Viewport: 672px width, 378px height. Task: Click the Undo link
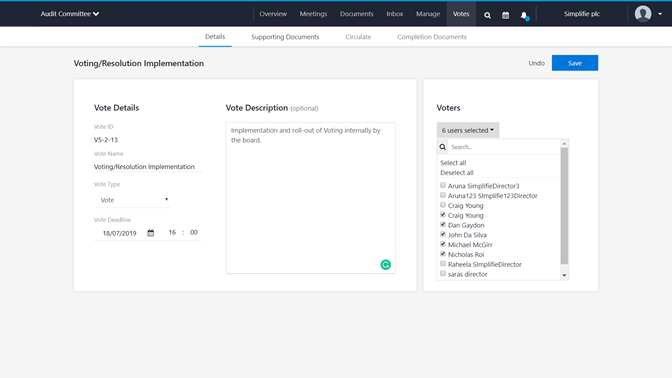(x=536, y=63)
